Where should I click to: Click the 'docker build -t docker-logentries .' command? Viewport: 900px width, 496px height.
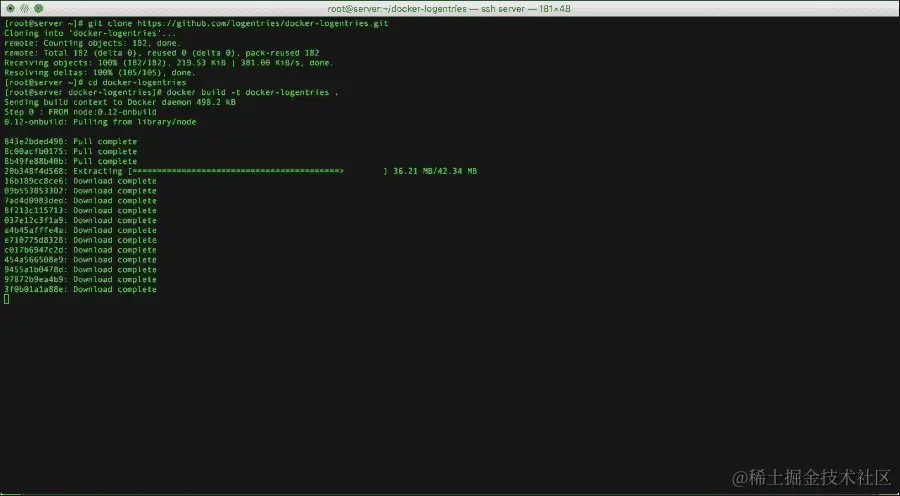pos(253,92)
